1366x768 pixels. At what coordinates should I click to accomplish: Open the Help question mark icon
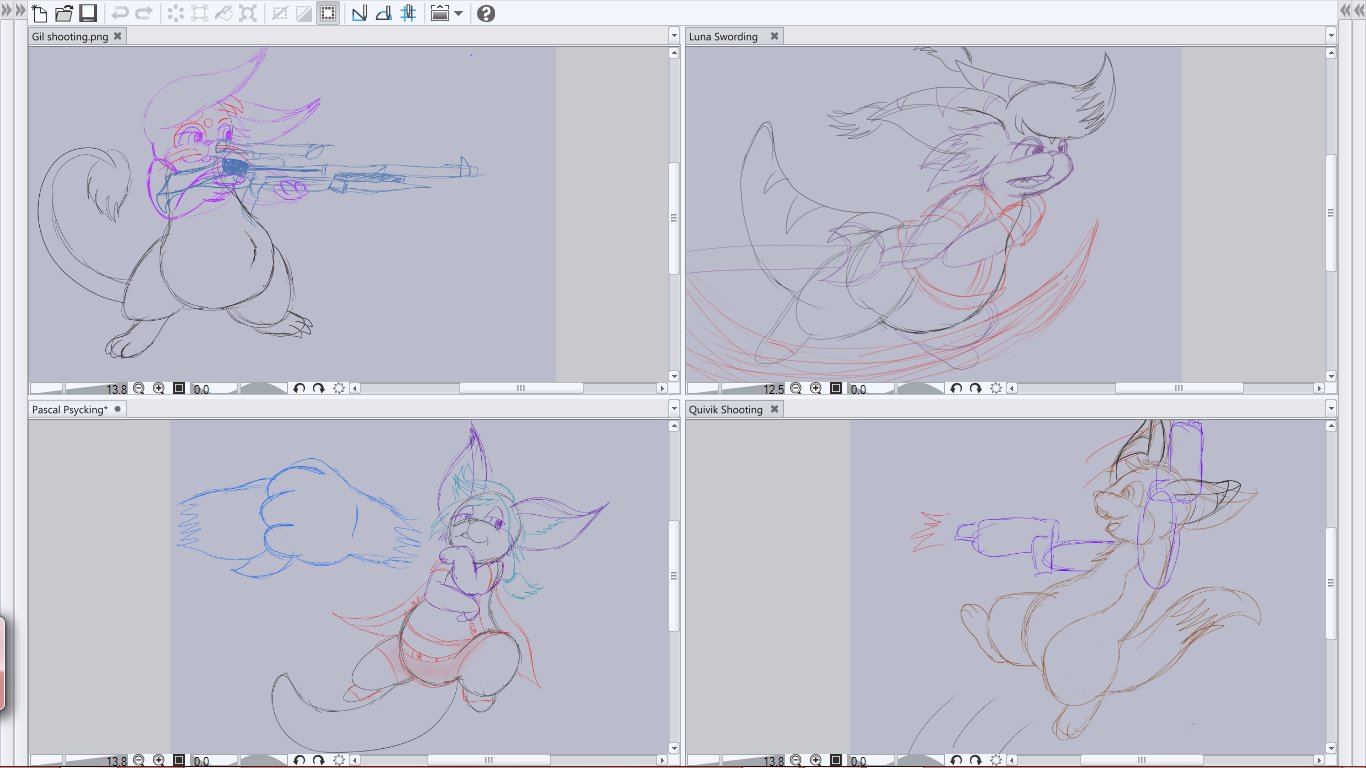pyautogui.click(x=486, y=13)
